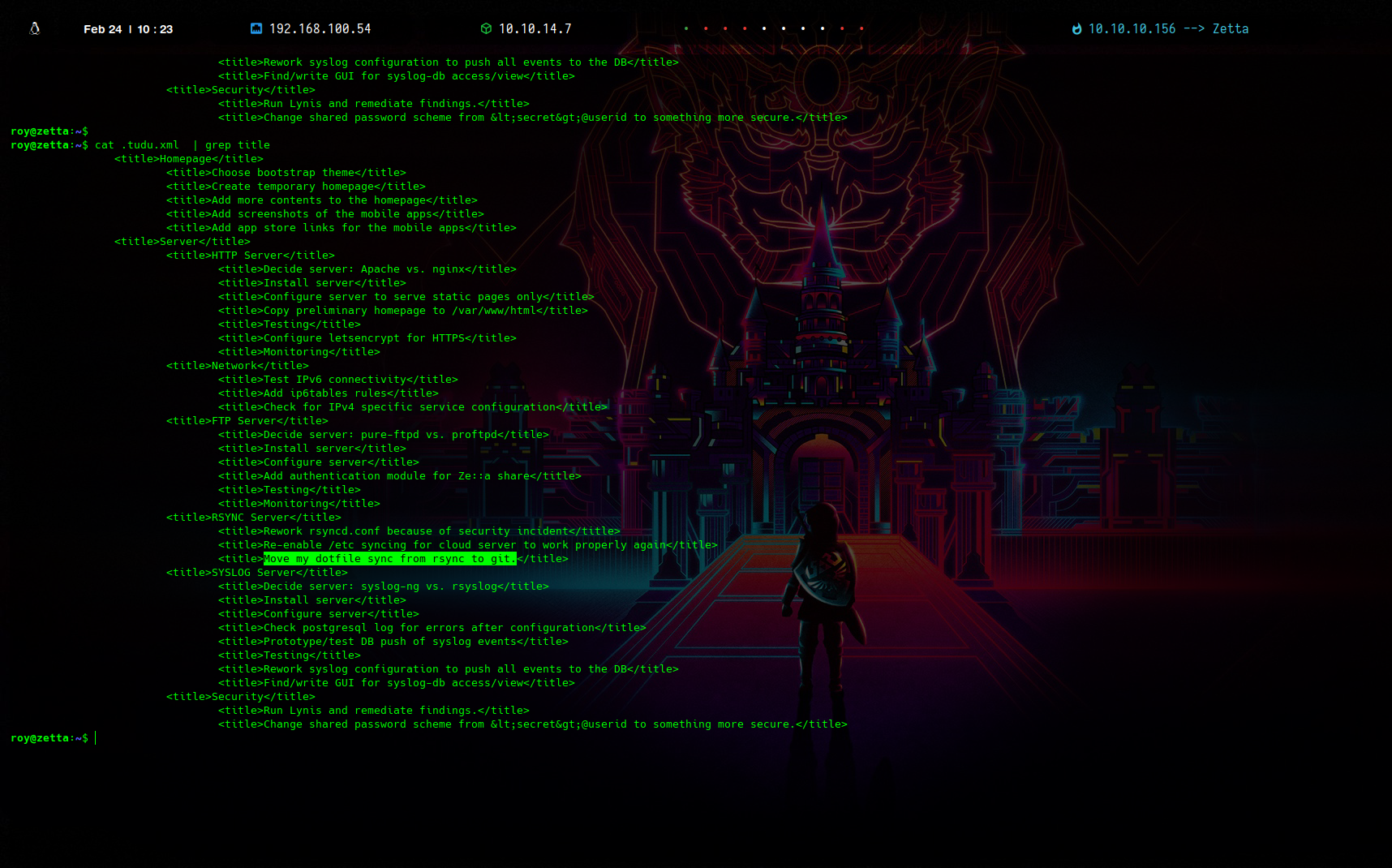The height and width of the screenshot is (868, 1392).
Task: Click the 'Server' title line
Action: [183, 242]
